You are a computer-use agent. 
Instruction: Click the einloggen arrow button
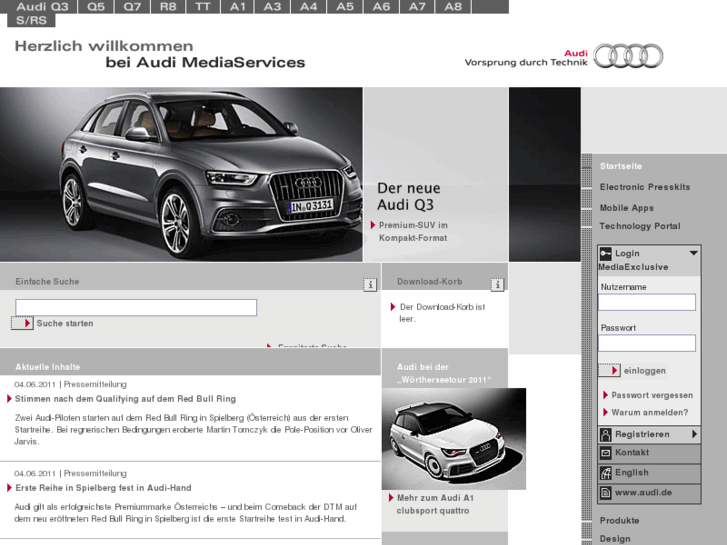[x=609, y=370]
